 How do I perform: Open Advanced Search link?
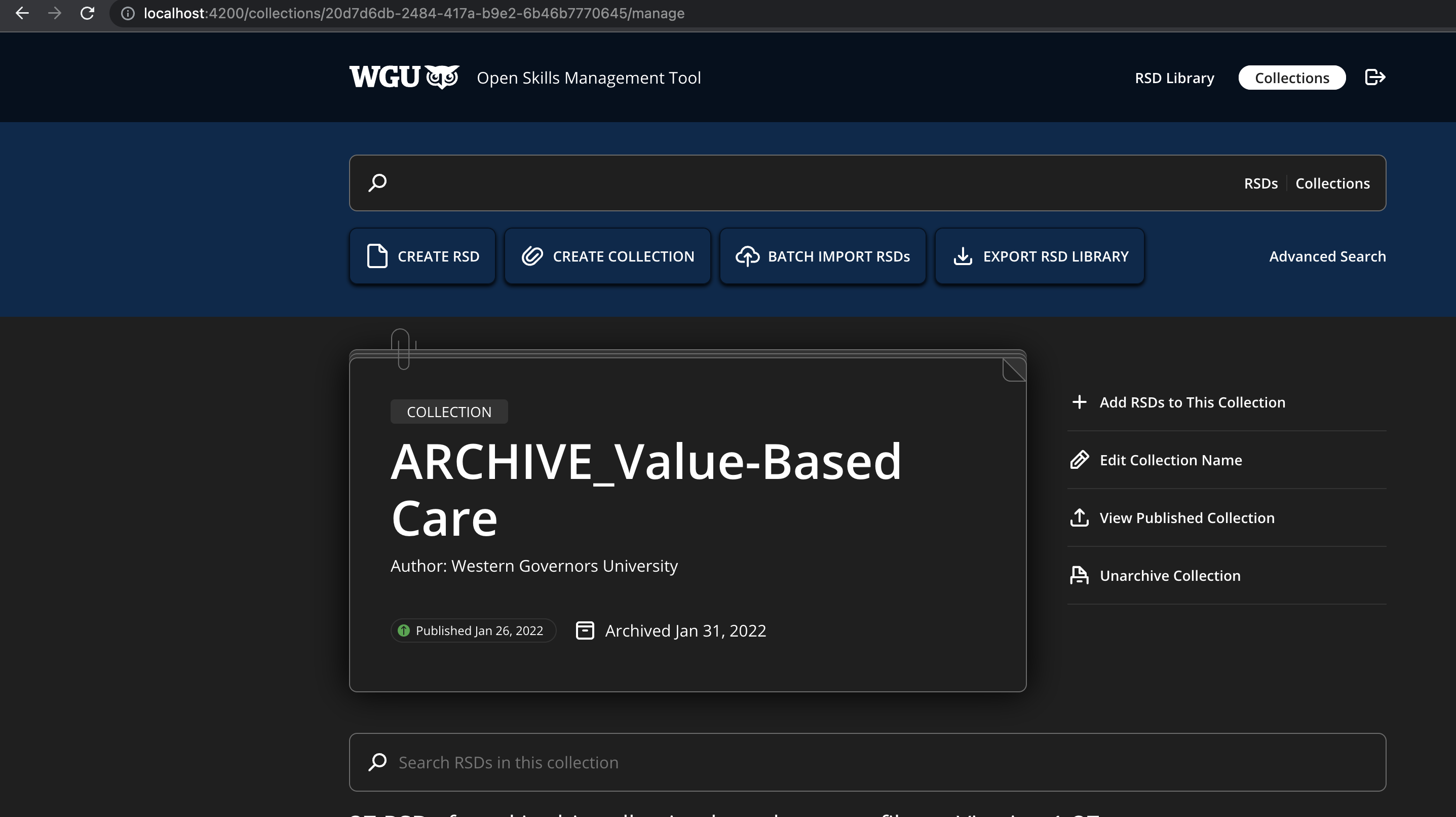[x=1327, y=256]
